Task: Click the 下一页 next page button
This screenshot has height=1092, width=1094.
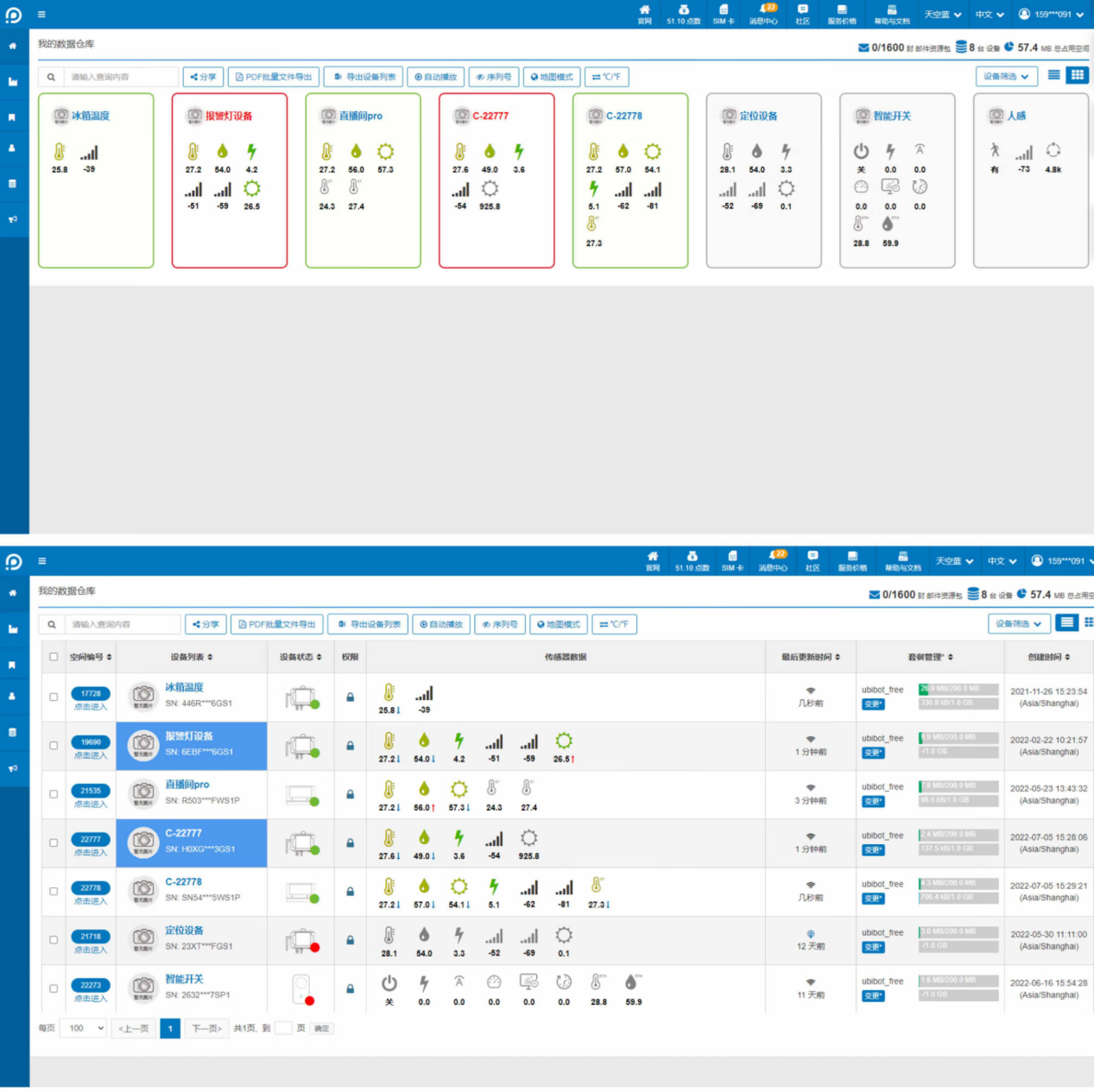Action: [206, 1028]
